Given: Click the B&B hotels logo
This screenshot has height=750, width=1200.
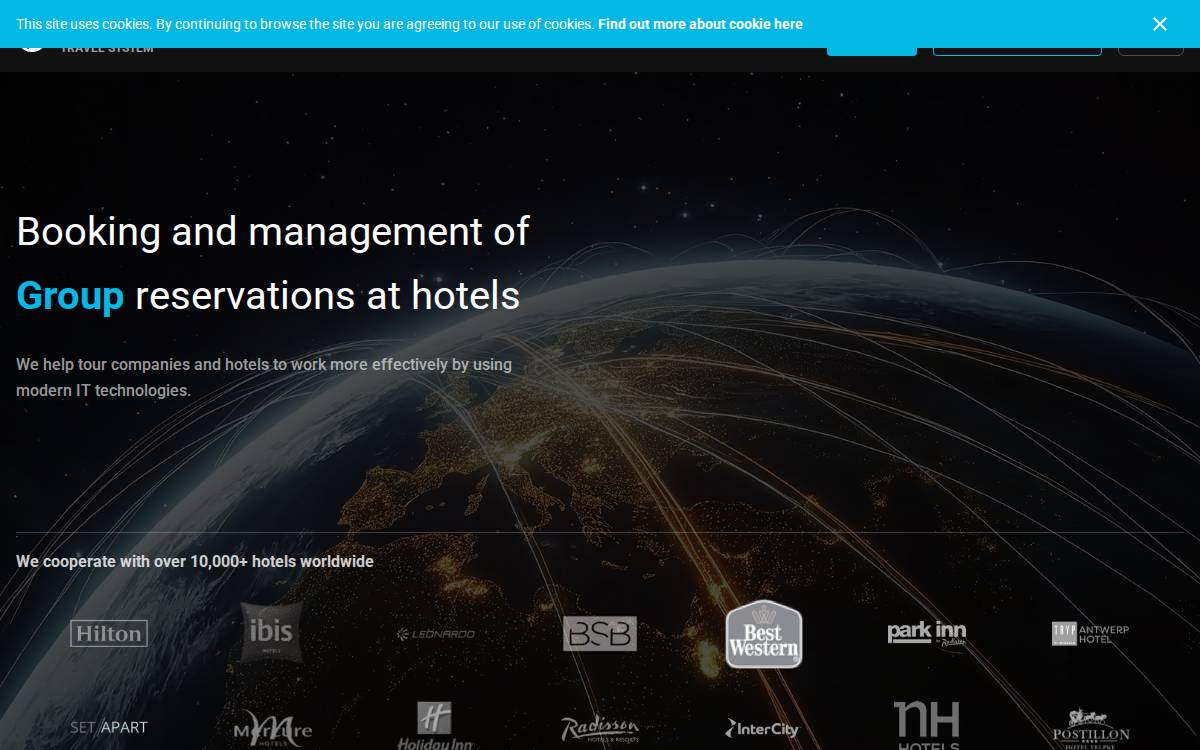Looking at the screenshot, I should (600, 633).
